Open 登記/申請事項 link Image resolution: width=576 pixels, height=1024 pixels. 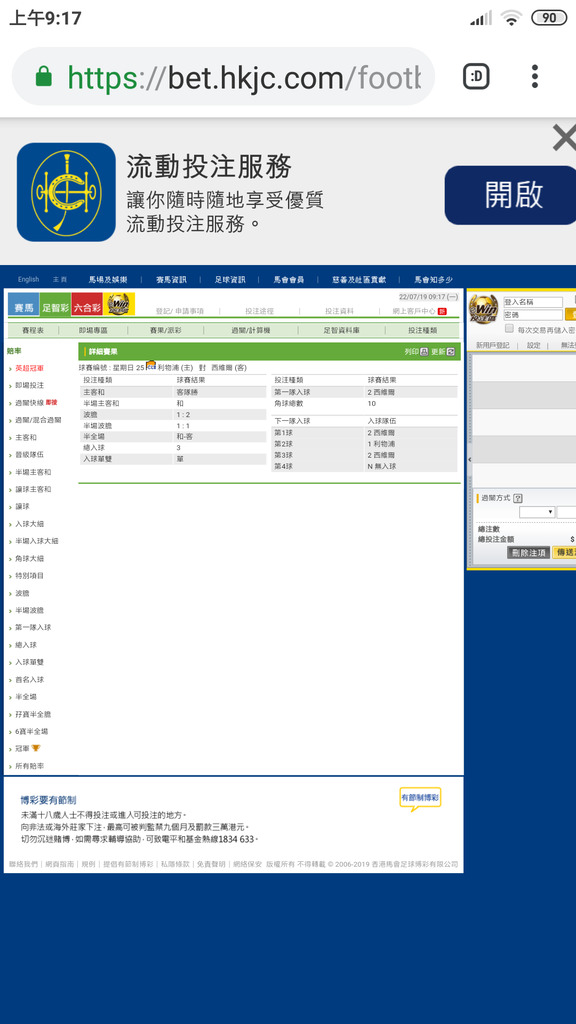pos(180,312)
